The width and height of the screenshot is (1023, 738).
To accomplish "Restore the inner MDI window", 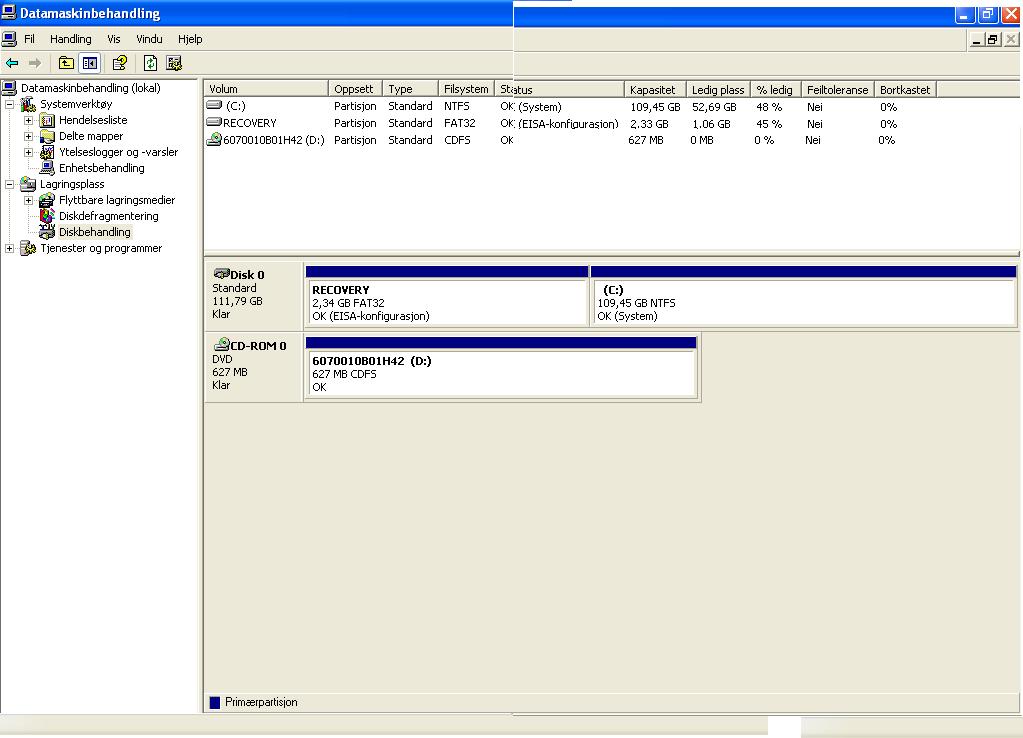I will tap(992, 39).
